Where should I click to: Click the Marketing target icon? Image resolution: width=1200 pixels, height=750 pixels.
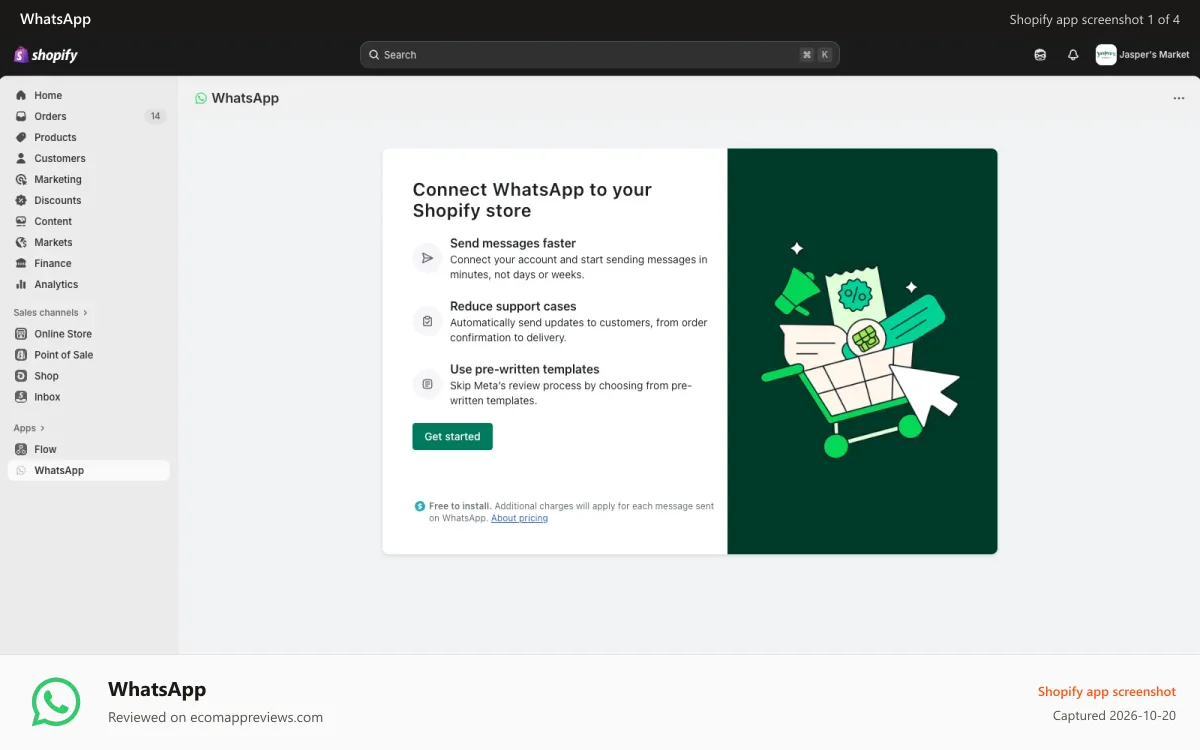(x=21, y=179)
